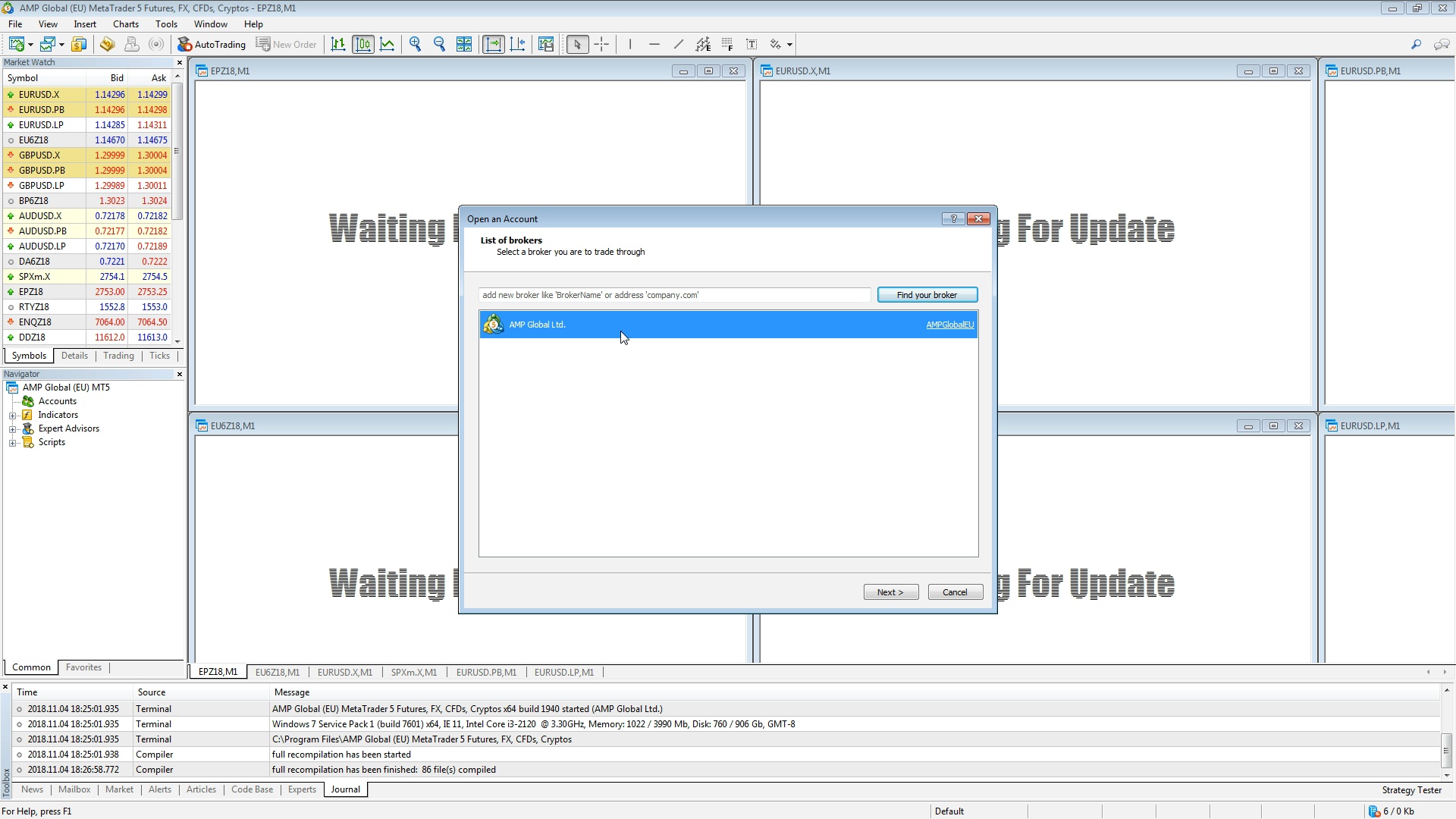
Task: Select the crosshair tool
Action: [601, 45]
